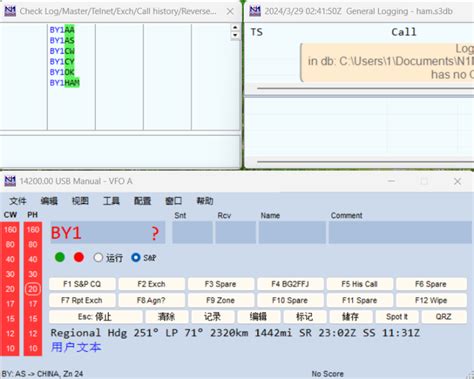Select CW 20 band button
The height and width of the screenshot is (379, 474).
(10, 289)
